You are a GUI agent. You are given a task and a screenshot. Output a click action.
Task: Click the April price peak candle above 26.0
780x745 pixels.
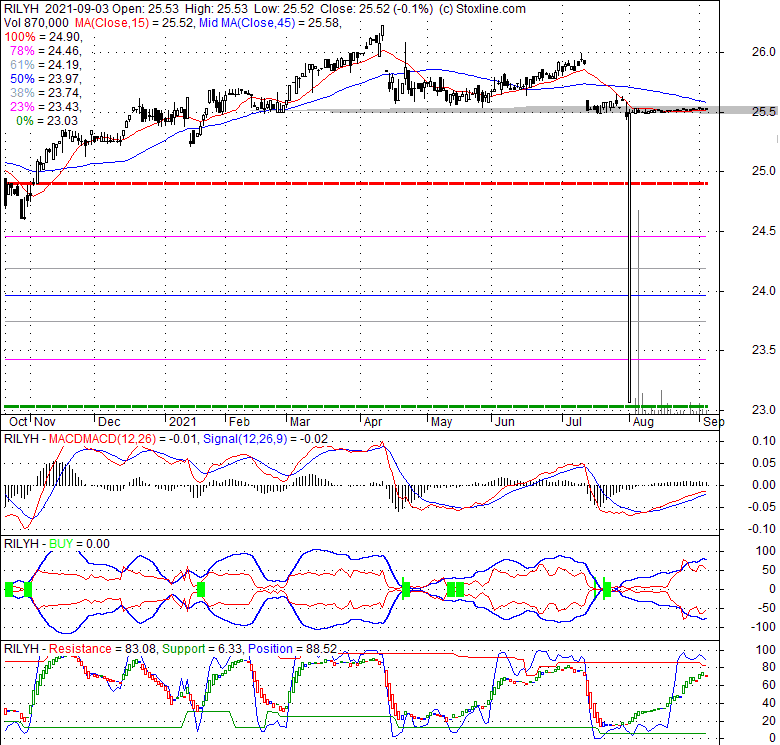382,31
